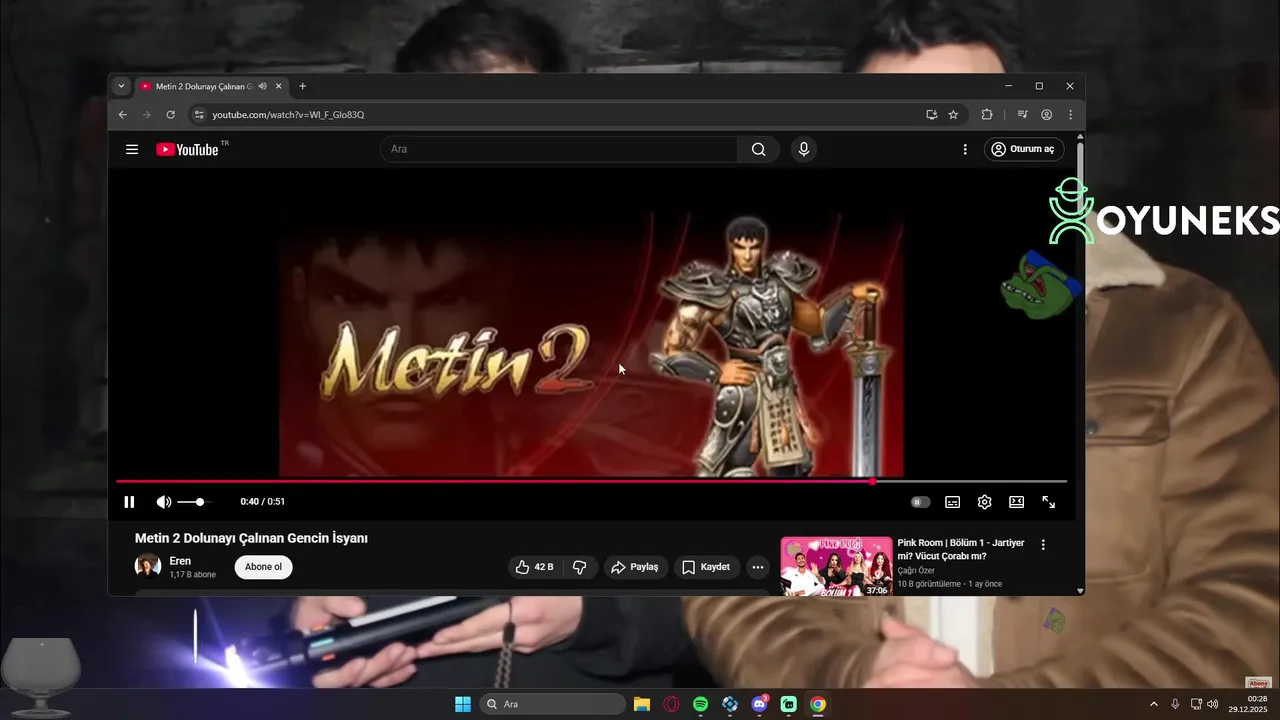Start voice search with microphone icon
The height and width of the screenshot is (720, 1280).
click(804, 149)
